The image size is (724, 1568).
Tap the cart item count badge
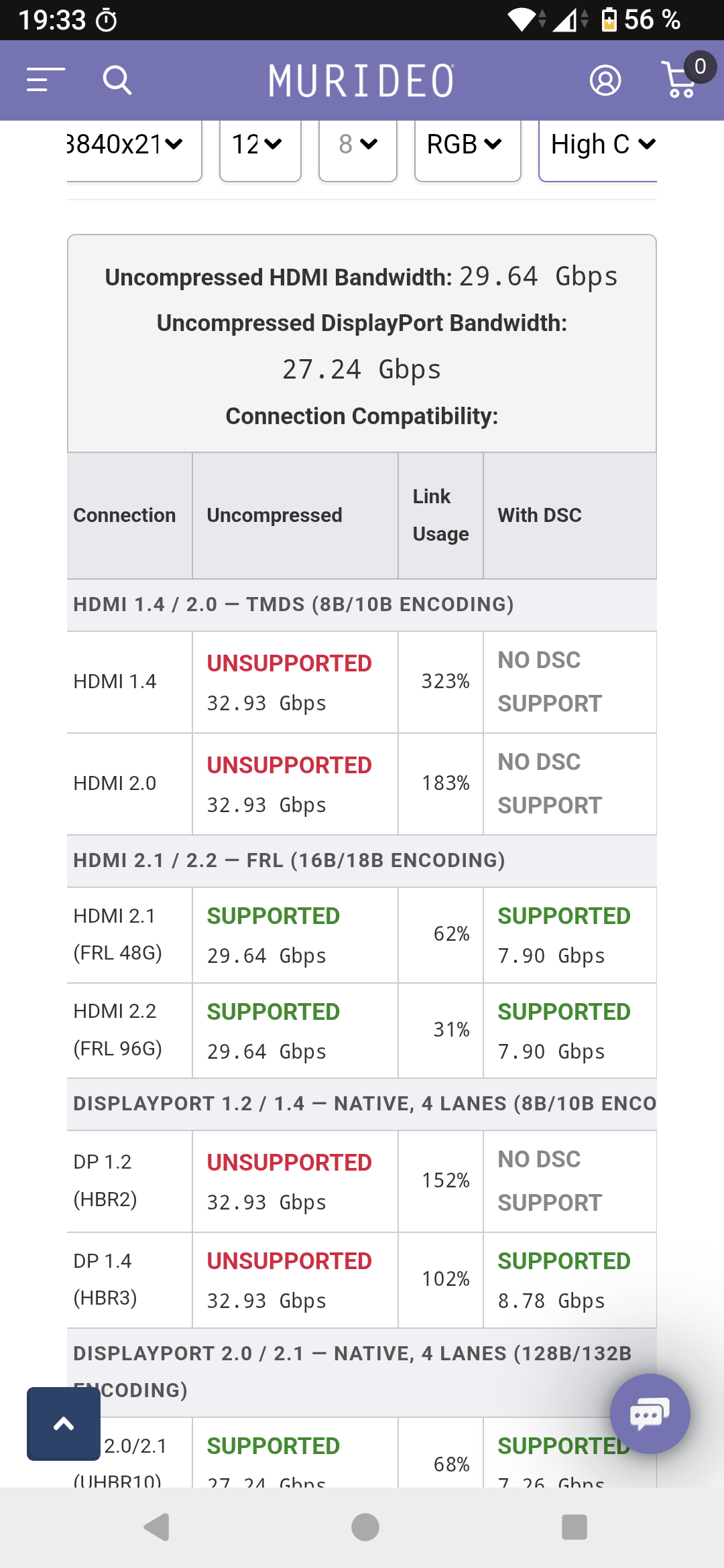point(700,66)
